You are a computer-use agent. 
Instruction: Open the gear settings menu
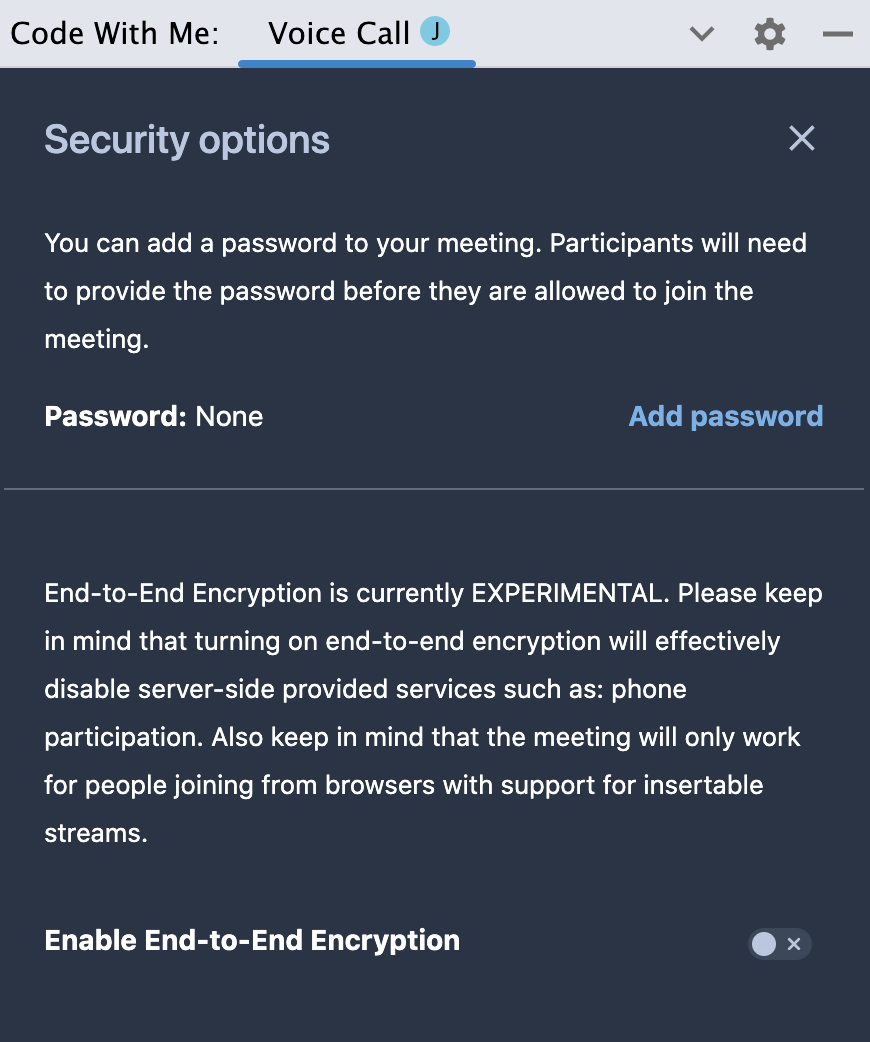point(770,33)
